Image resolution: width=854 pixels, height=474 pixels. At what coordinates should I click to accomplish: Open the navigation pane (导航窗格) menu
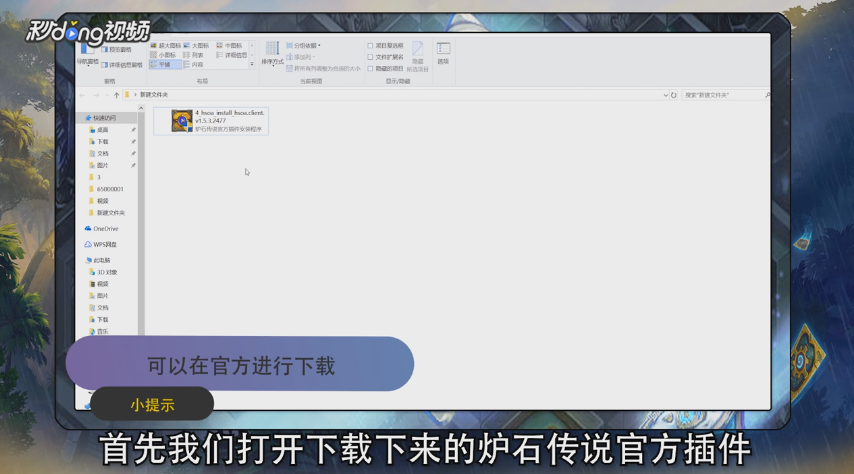[x=87, y=54]
